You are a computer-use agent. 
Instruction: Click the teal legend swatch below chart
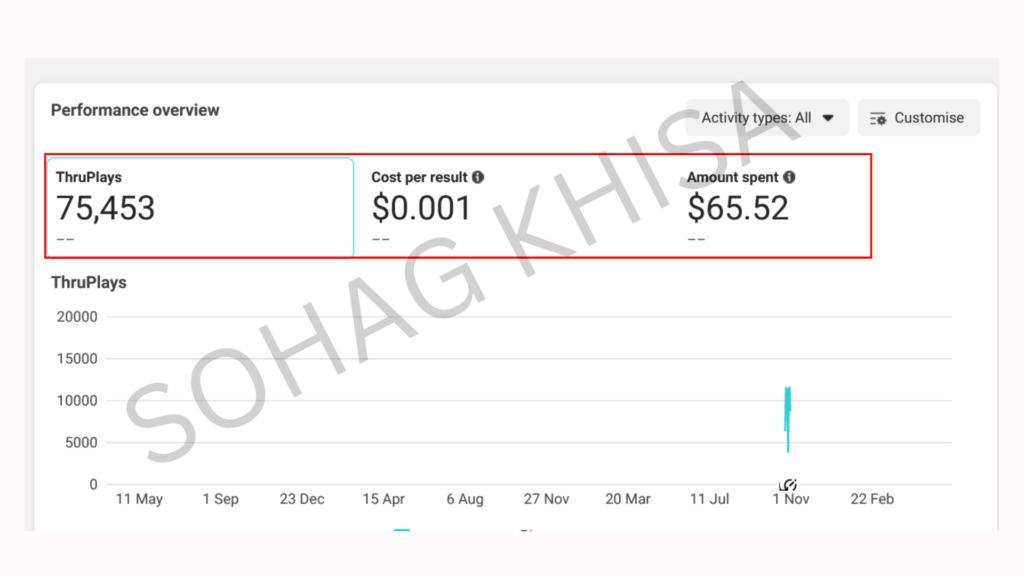click(402, 530)
